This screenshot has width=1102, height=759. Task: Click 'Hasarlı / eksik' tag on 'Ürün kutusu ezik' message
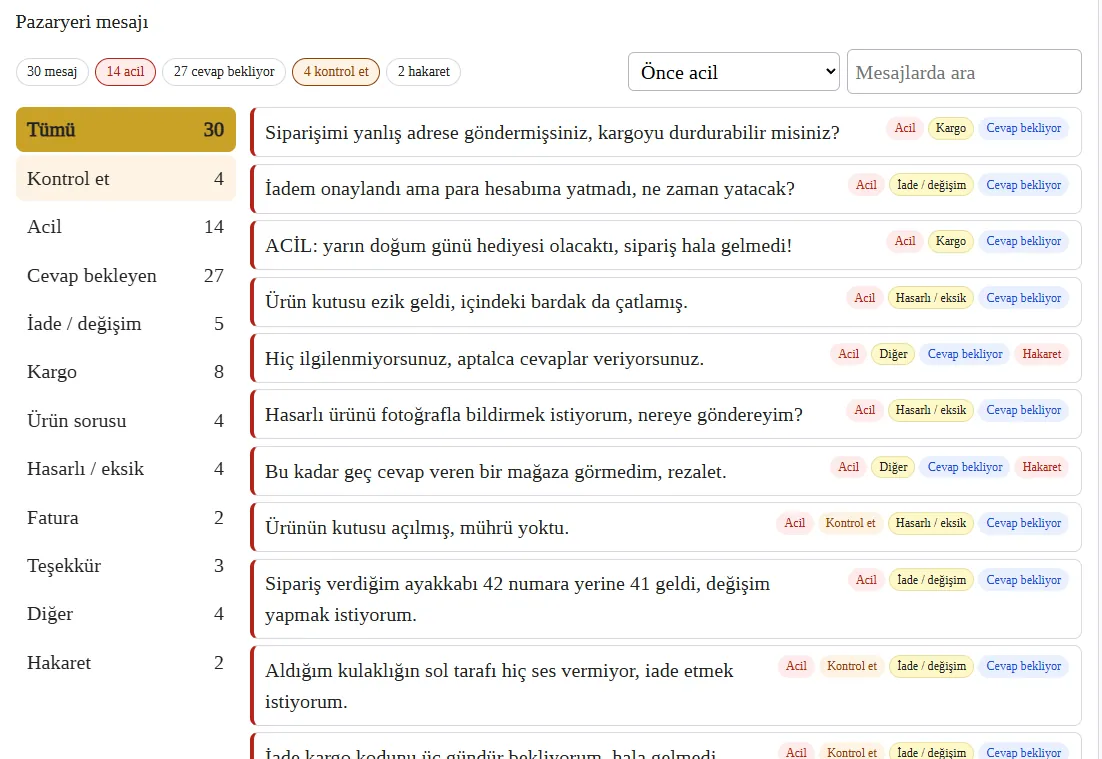click(931, 298)
